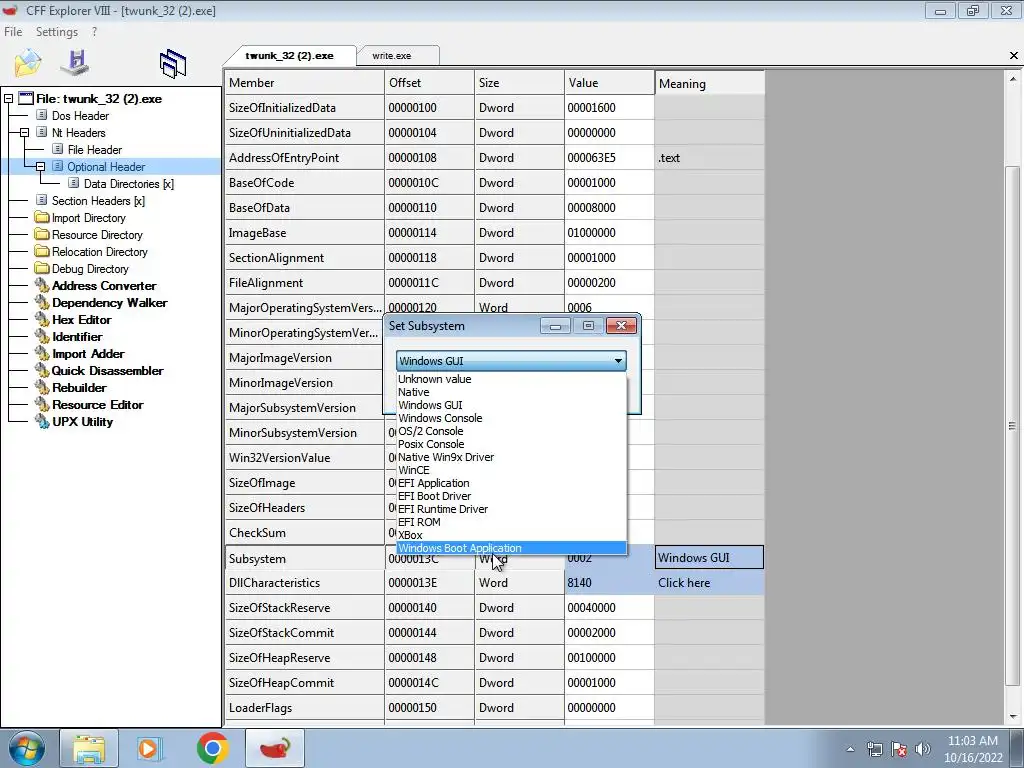Click the Import Directory folder icon

(x=42, y=217)
